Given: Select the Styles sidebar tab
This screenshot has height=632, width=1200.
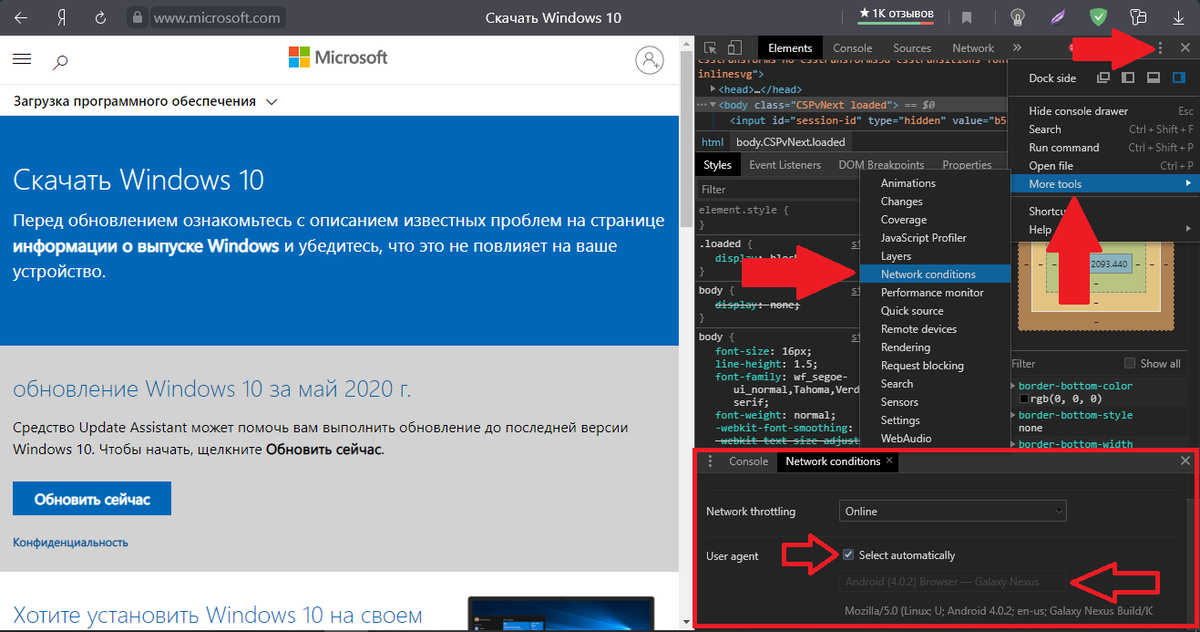Looking at the screenshot, I should [717, 165].
